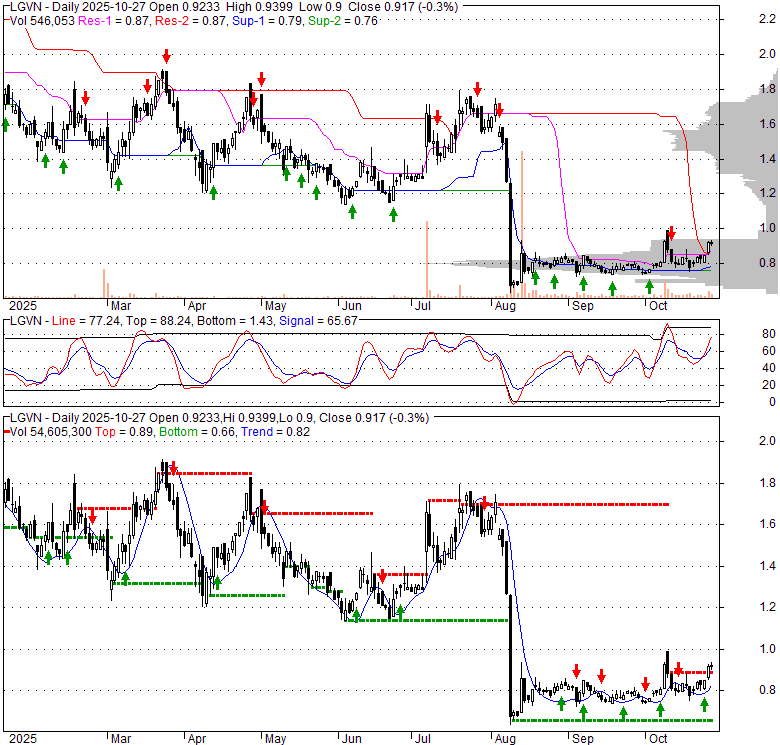Select the 'Sup-2 = 0.76' legend text
Image resolution: width=780 pixels, height=745 pixels.
(343, 21)
